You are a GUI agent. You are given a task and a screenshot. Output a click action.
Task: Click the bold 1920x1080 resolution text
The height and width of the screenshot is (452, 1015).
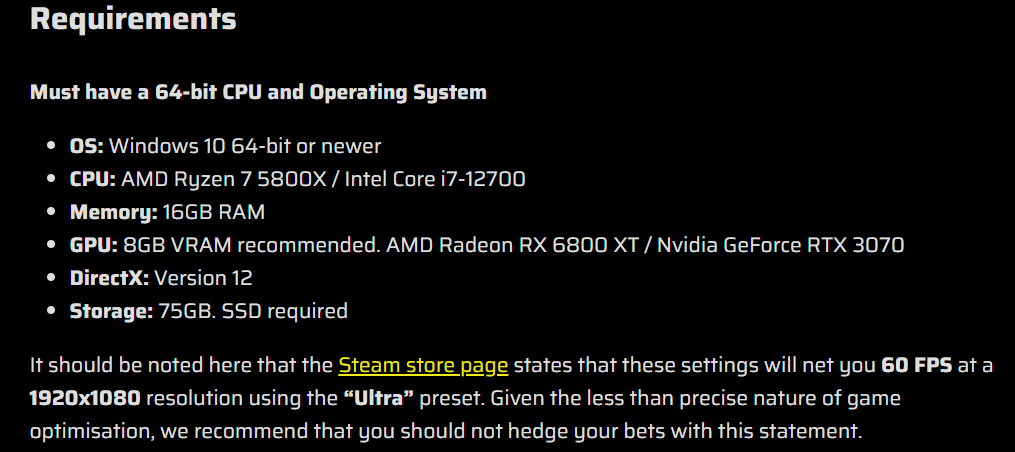pyautogui.click(x=85, y=398)
